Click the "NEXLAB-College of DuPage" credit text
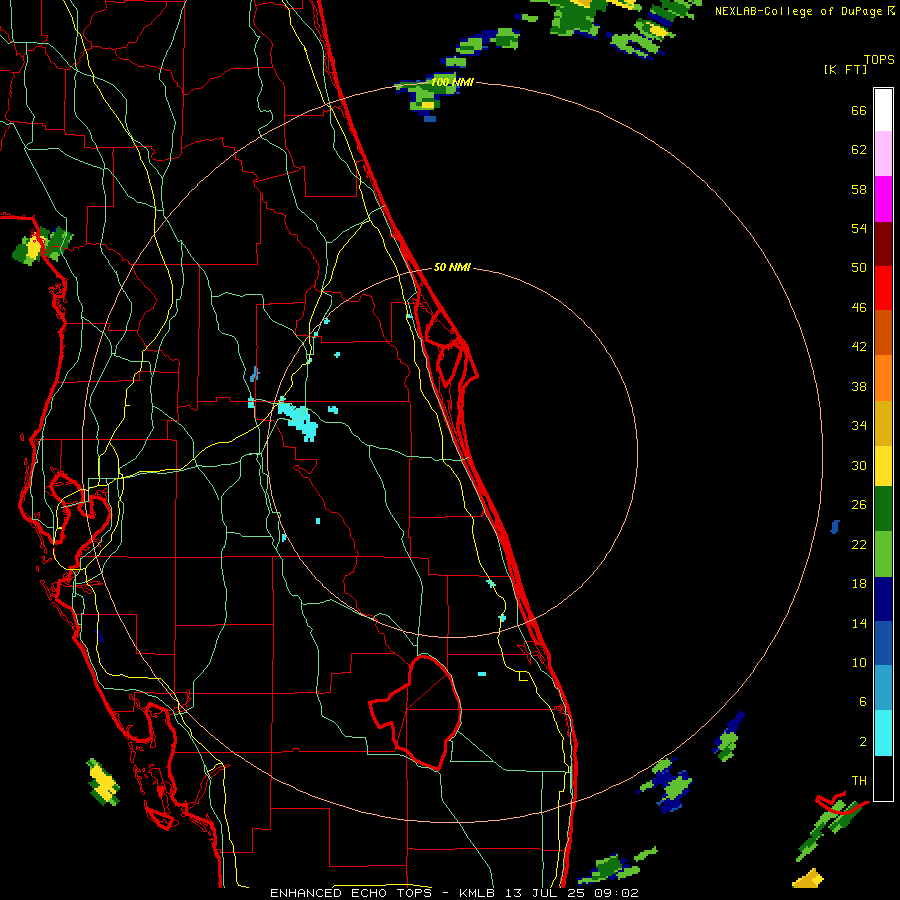Screen dimensions: 900x900 click(x=798, y=11)
